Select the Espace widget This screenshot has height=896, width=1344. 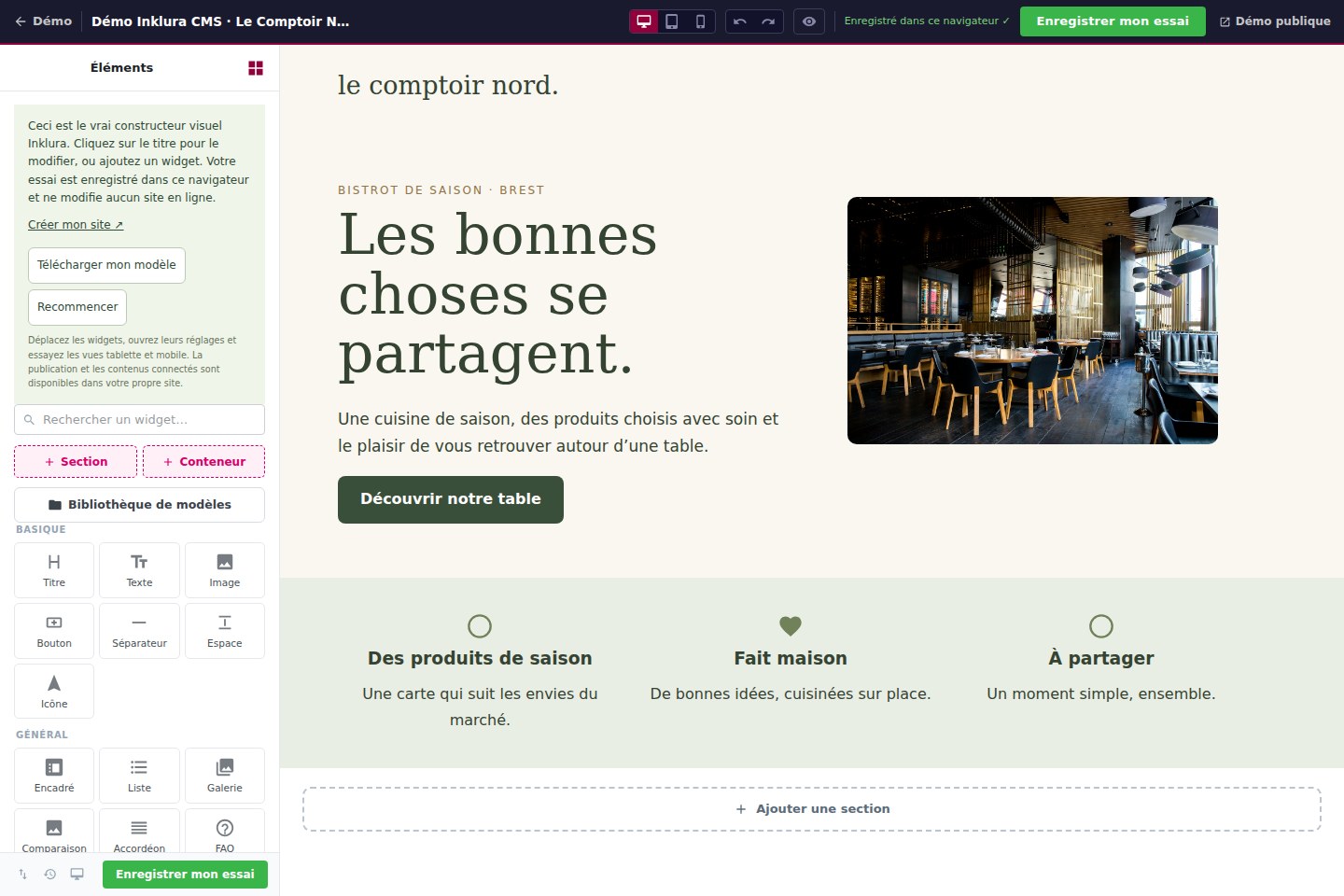tap(225, 631)
